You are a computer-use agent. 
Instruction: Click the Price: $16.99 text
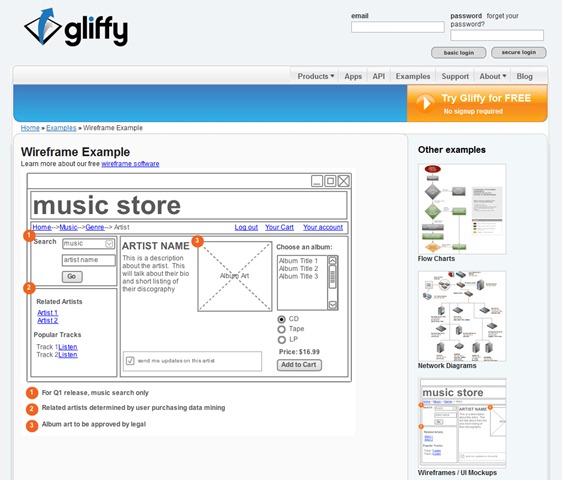[x=299, y=352]
